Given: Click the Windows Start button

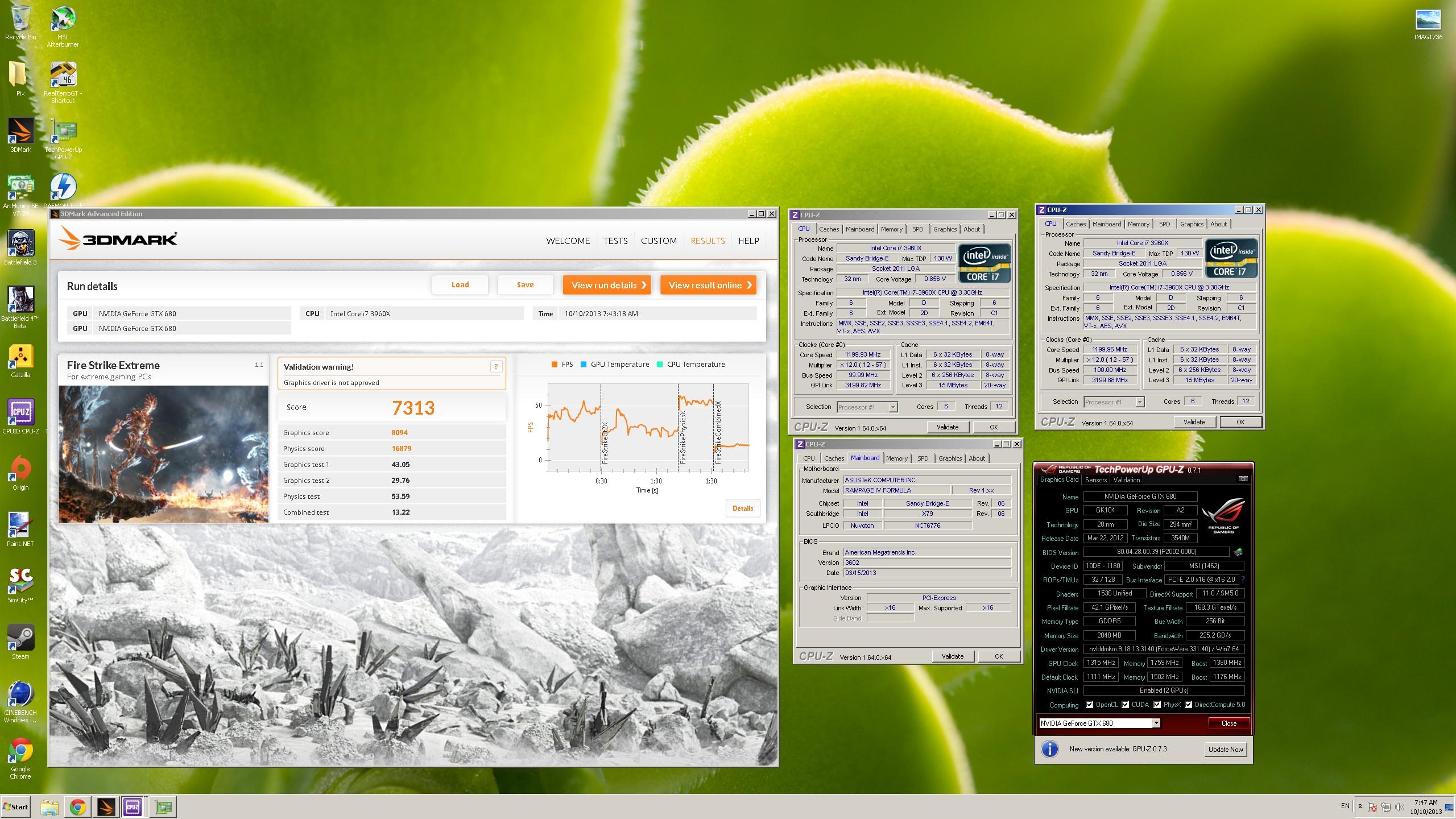Looking at the screenshot, I should pos(16,806).
